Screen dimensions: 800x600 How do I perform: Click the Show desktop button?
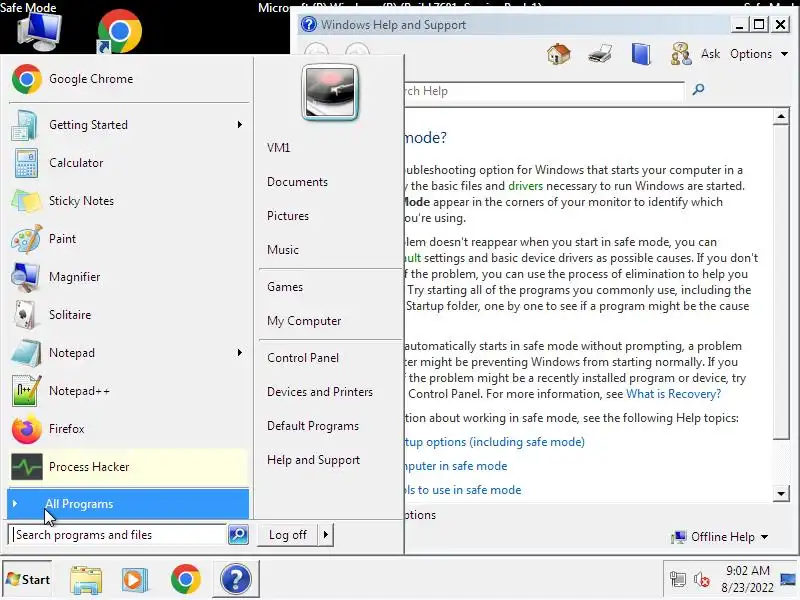point(788,580)
